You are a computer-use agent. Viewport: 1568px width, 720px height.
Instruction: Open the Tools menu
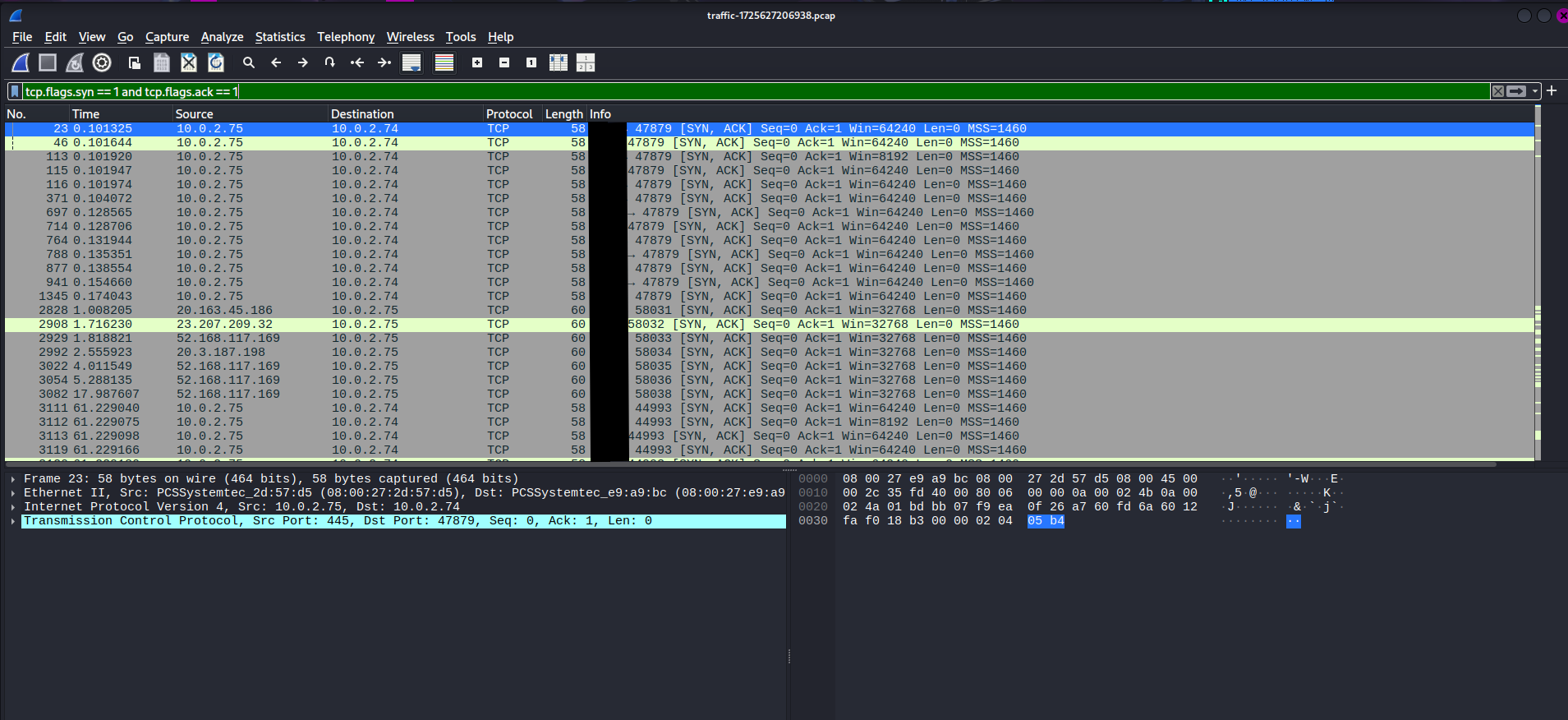point(461,37)
